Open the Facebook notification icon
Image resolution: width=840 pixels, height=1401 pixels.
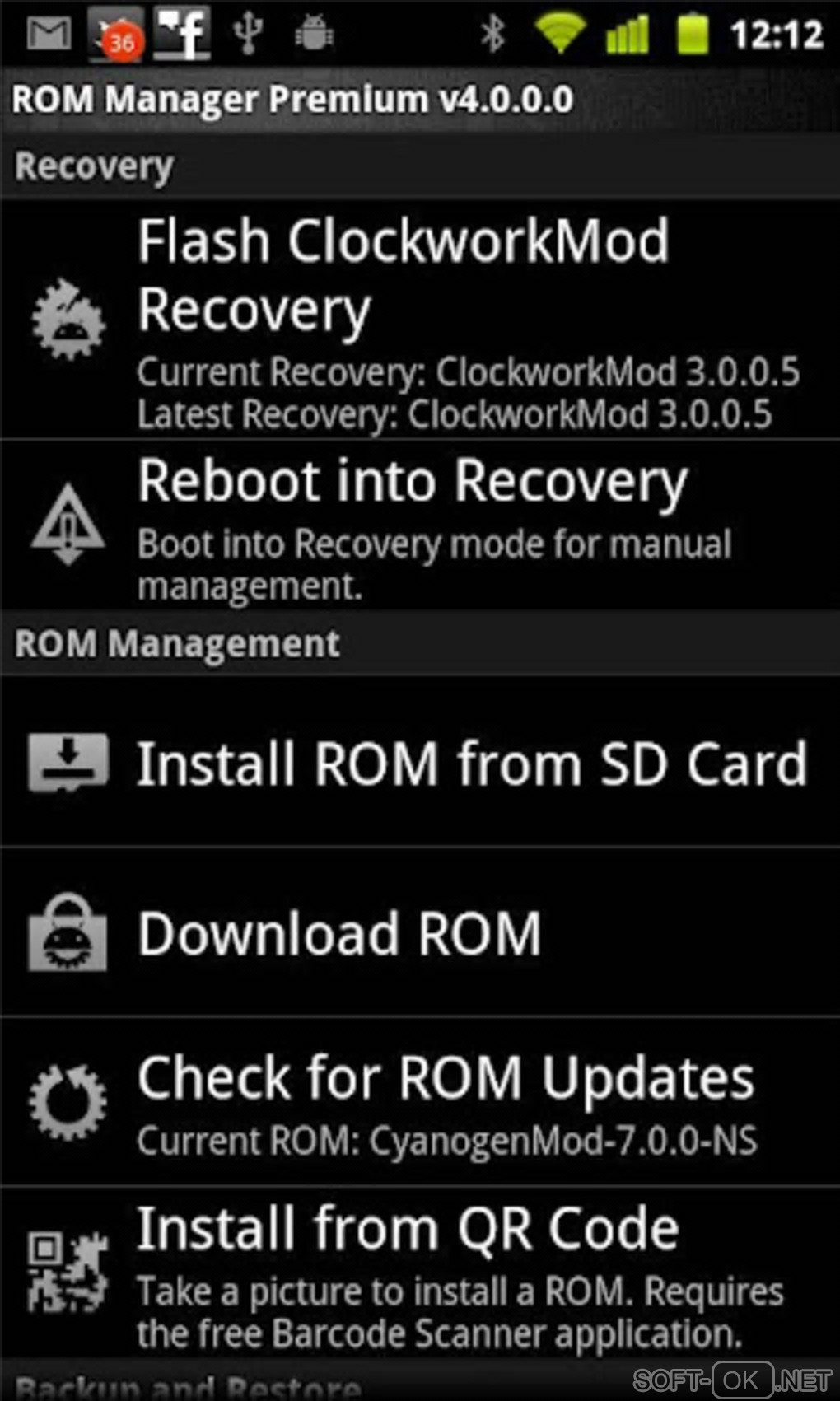[x=182, y=33]
